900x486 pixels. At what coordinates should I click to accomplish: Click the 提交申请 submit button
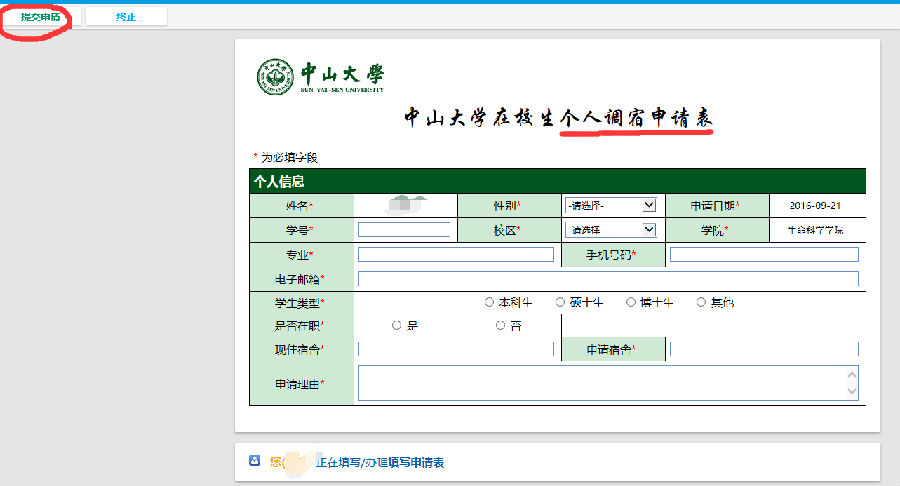41,17
